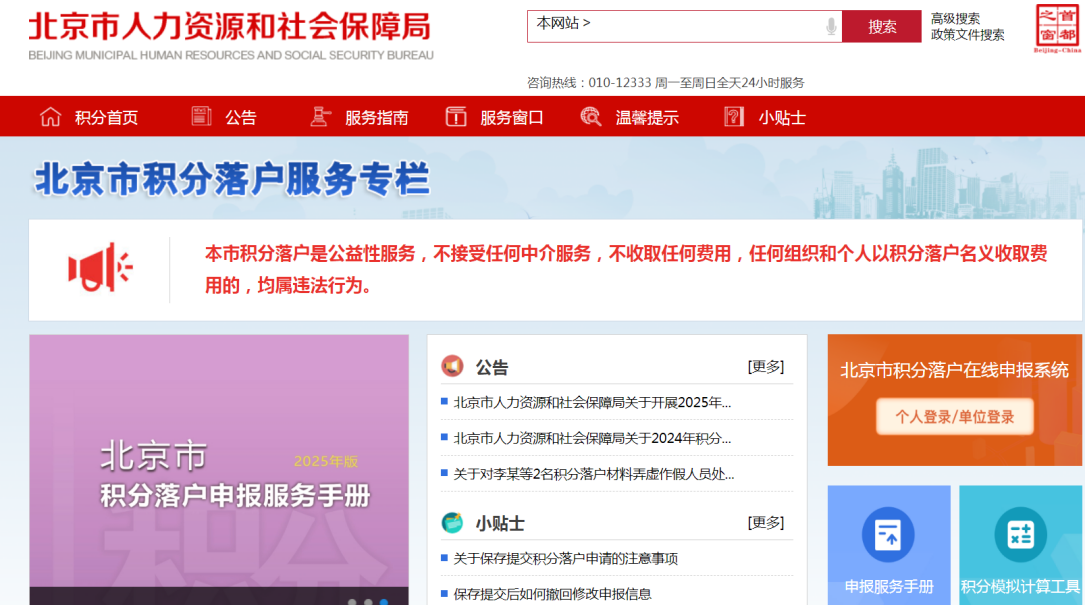Click the round icon beside the 小贴士 section heading
The width and height of the screenshot is (1085, 605).
click(453, 523)
